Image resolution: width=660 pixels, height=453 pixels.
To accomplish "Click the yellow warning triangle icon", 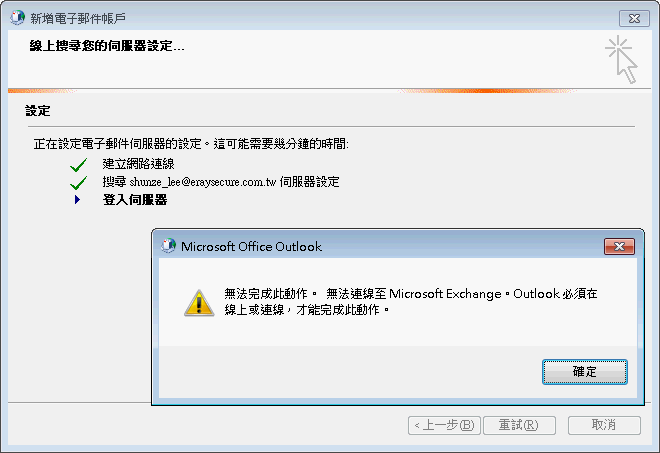I will tap(199, 303).
